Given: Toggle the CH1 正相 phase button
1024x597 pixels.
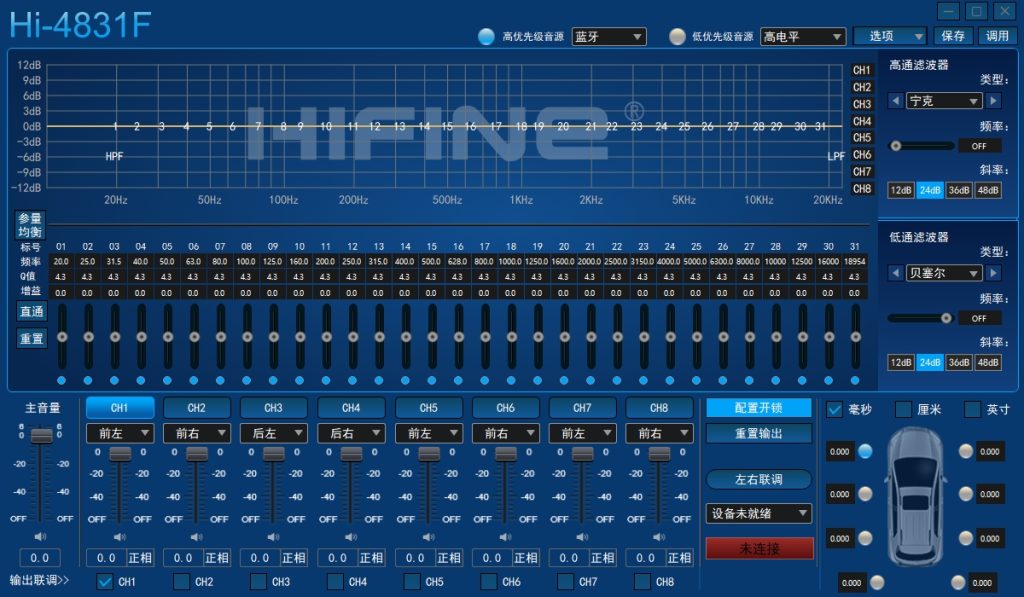Looking at the screenshot, I should [x=140, y=558].
